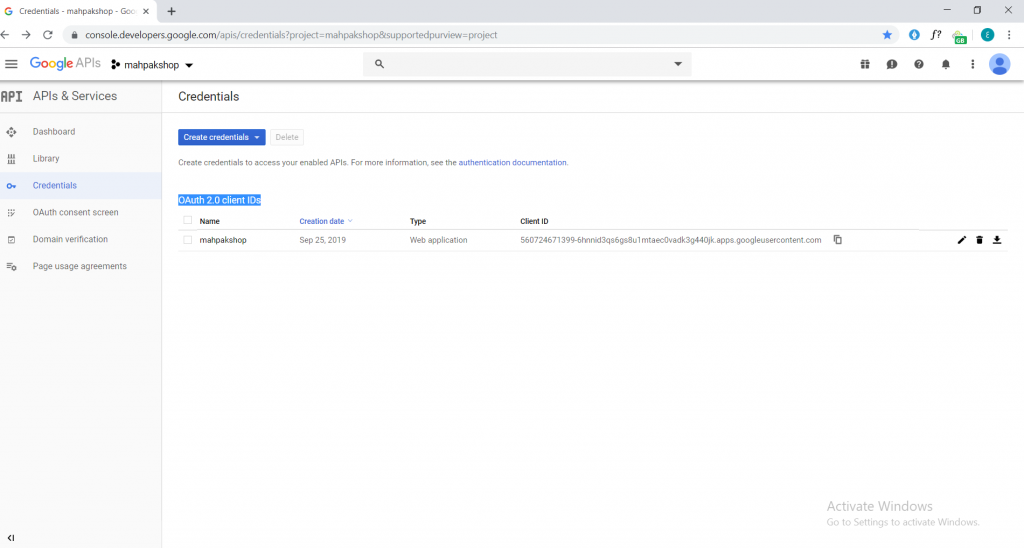The image size is (1024, 548).
Task: Edit the mahpakshop OAuth client
Action: coord(961,240)
